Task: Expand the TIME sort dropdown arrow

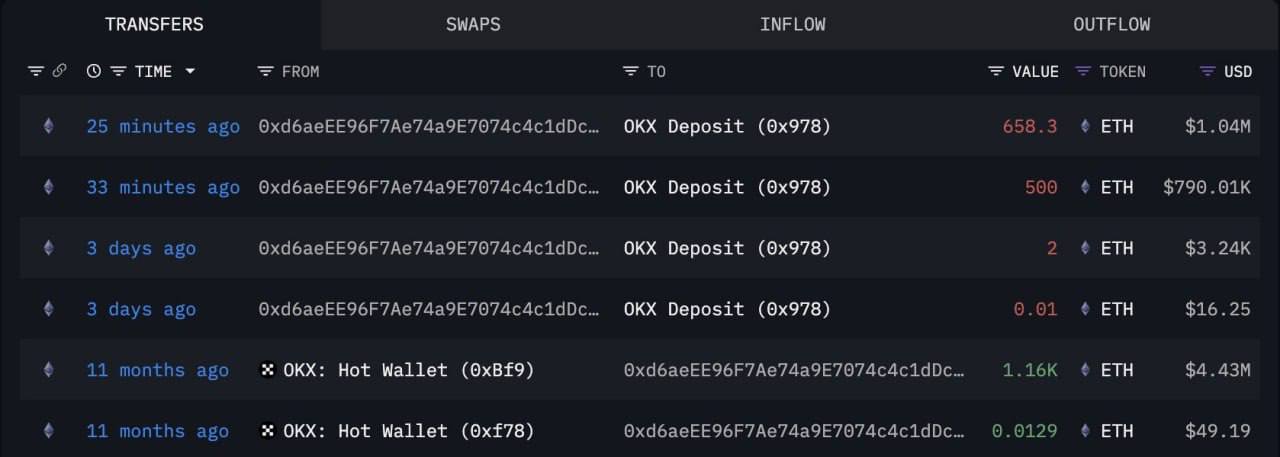Action: [x=190, y=71]
